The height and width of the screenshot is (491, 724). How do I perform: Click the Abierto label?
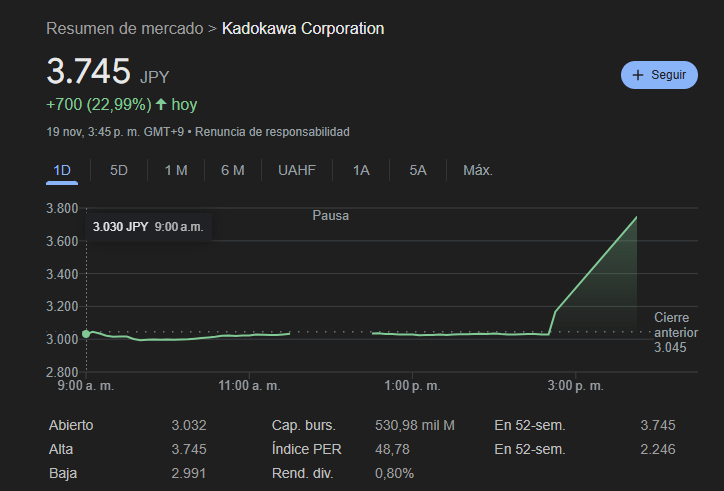click(71, 425)
